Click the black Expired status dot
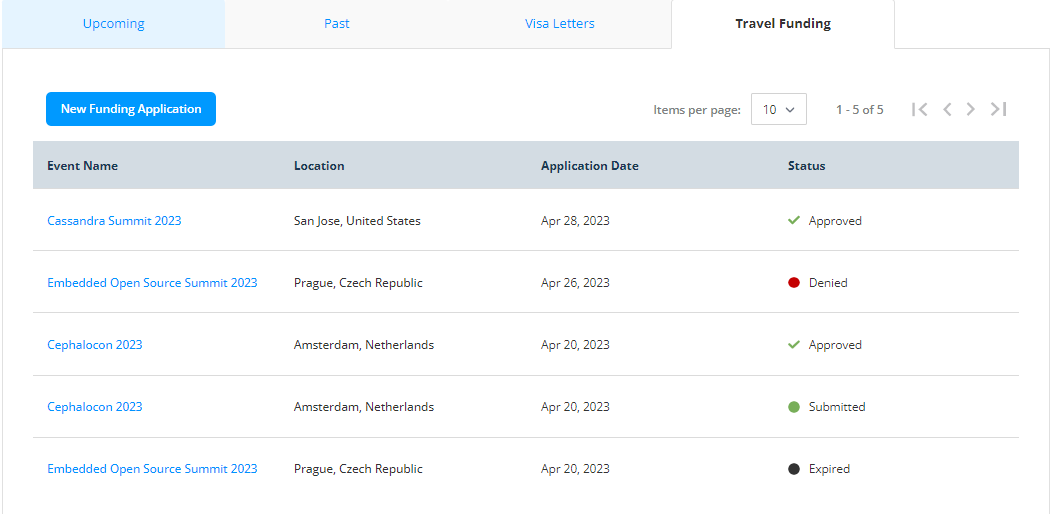 [794, 469]
